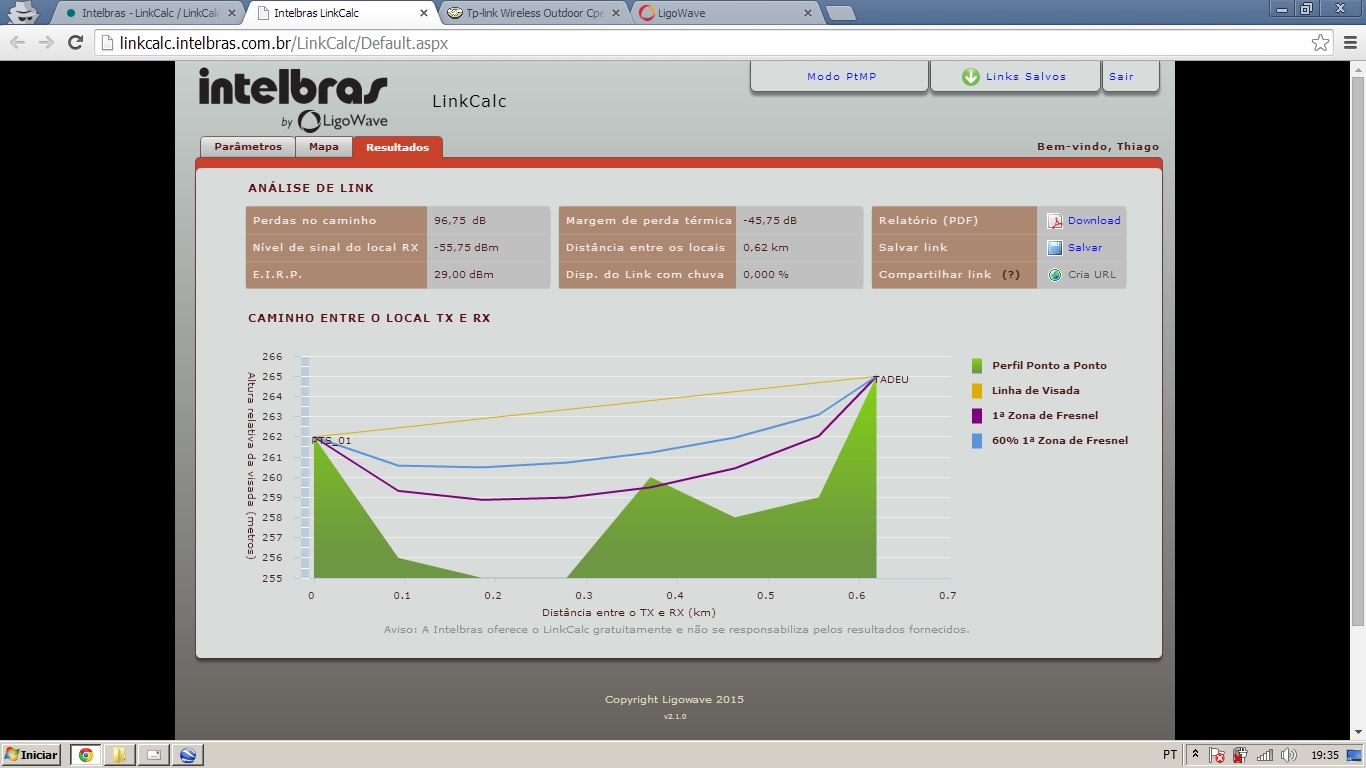Click the Action Center flag tray icon
The image size is (1366, 768).
tap(1217, 755)
